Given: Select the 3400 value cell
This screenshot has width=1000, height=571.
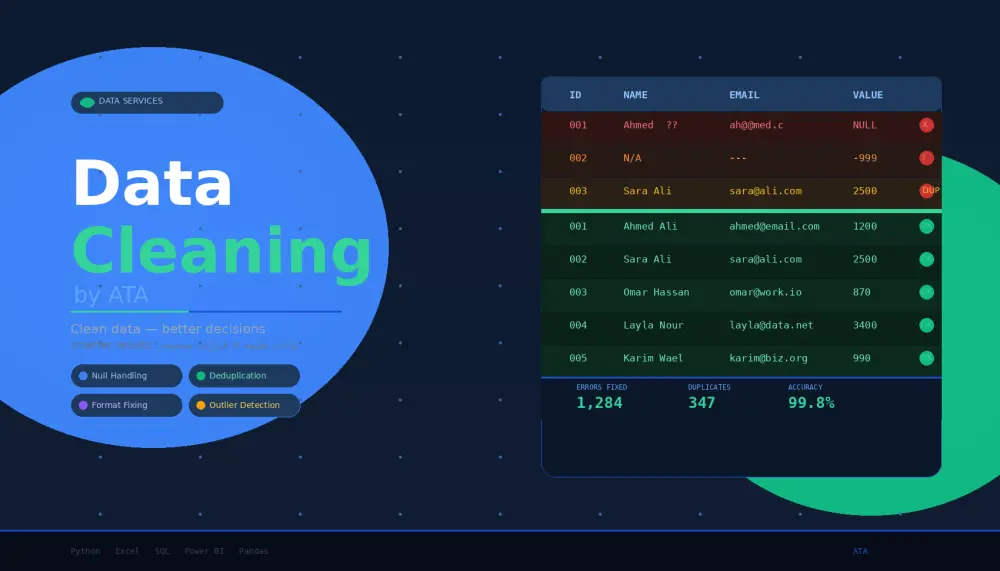Looking at the screenshot, I should [x=865, y=325].
